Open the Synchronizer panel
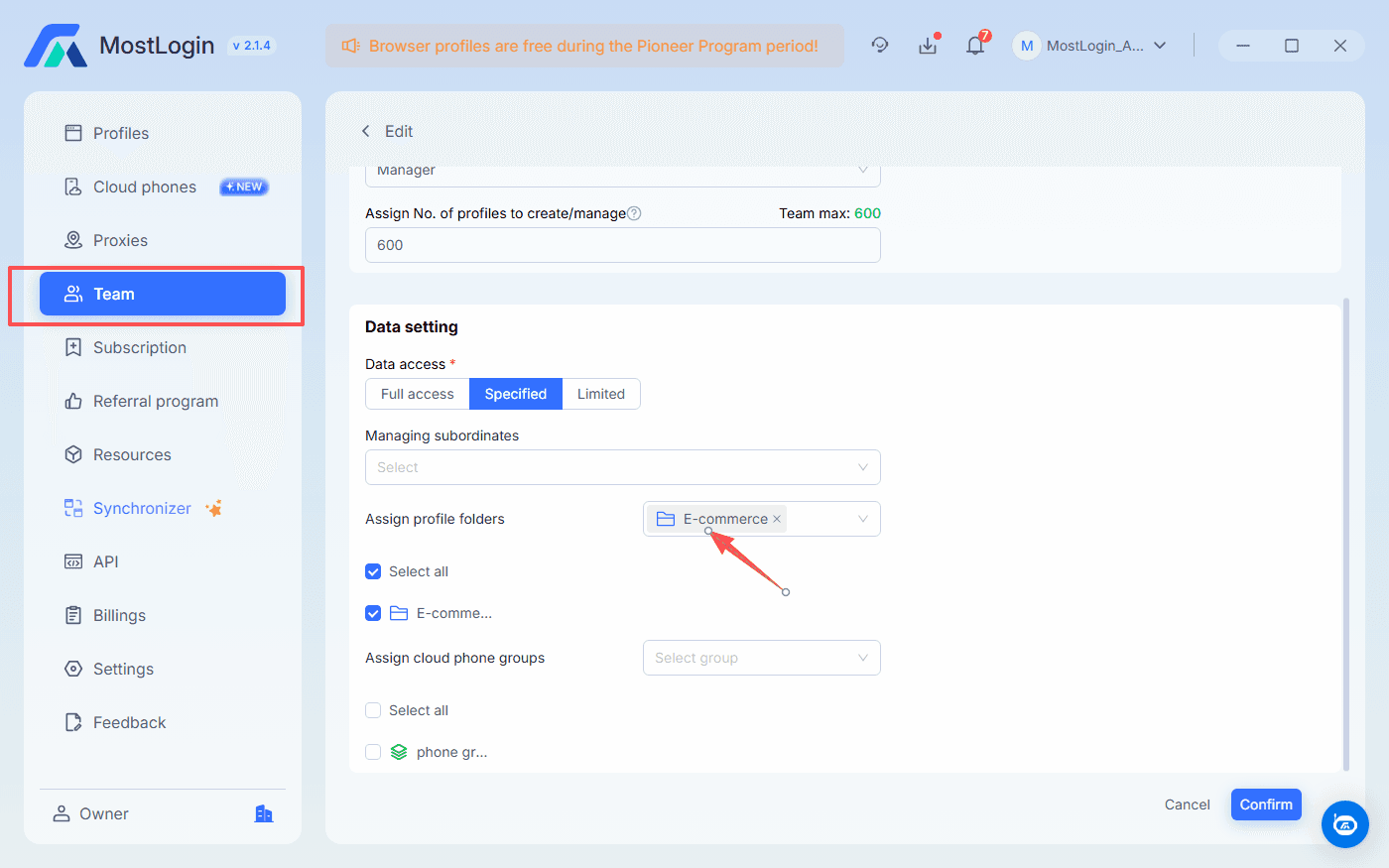Viewport: 1389px width, 868px height. point(141,507)
